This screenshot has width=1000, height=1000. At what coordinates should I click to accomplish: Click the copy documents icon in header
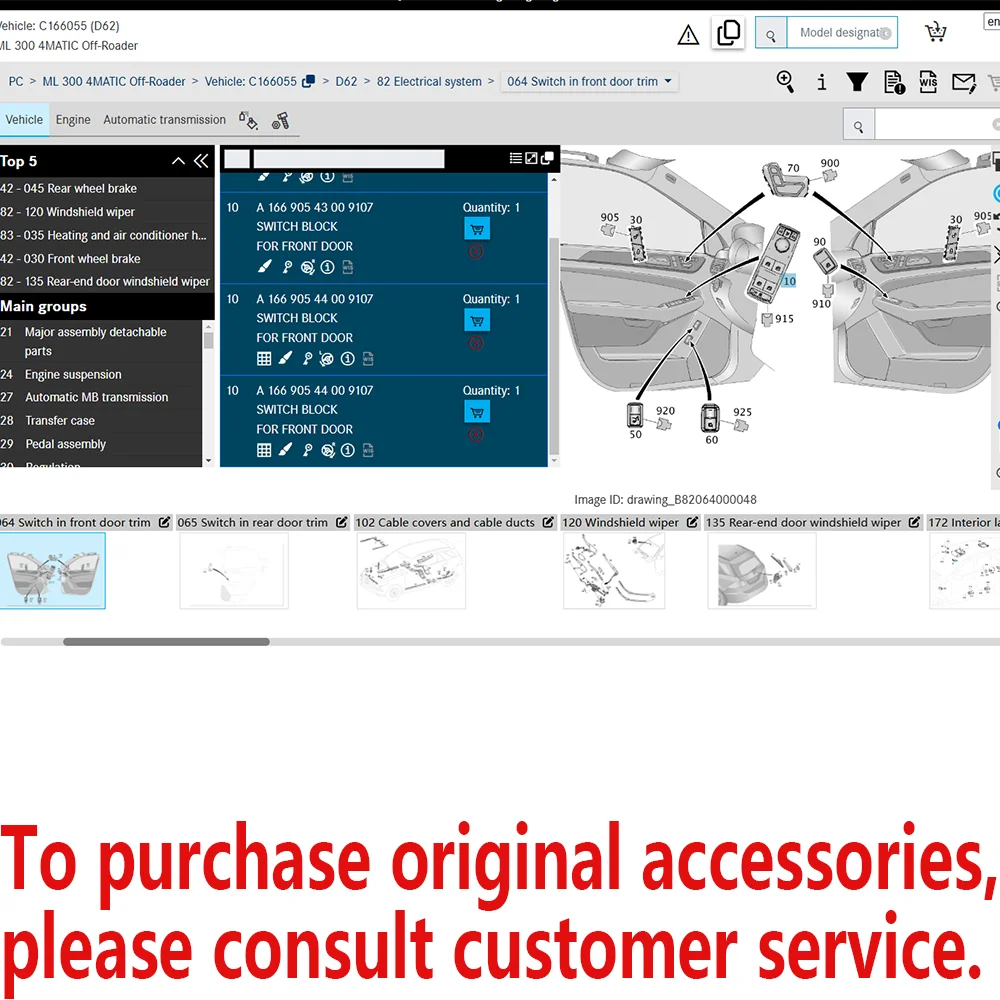click(x=728, y=33)
